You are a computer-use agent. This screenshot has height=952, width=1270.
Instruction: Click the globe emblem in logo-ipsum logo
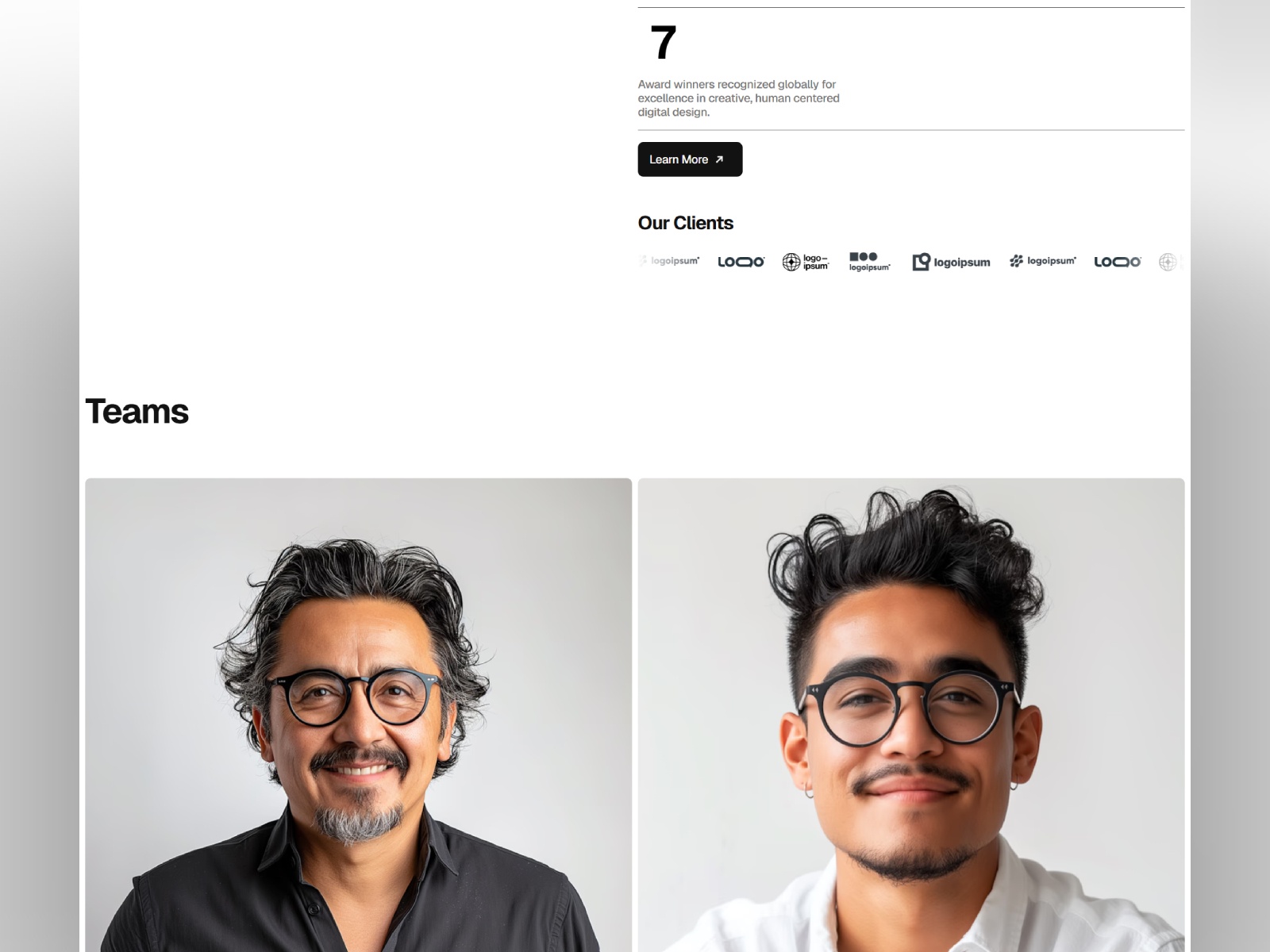pyautogui.click(x=791, y=262)
